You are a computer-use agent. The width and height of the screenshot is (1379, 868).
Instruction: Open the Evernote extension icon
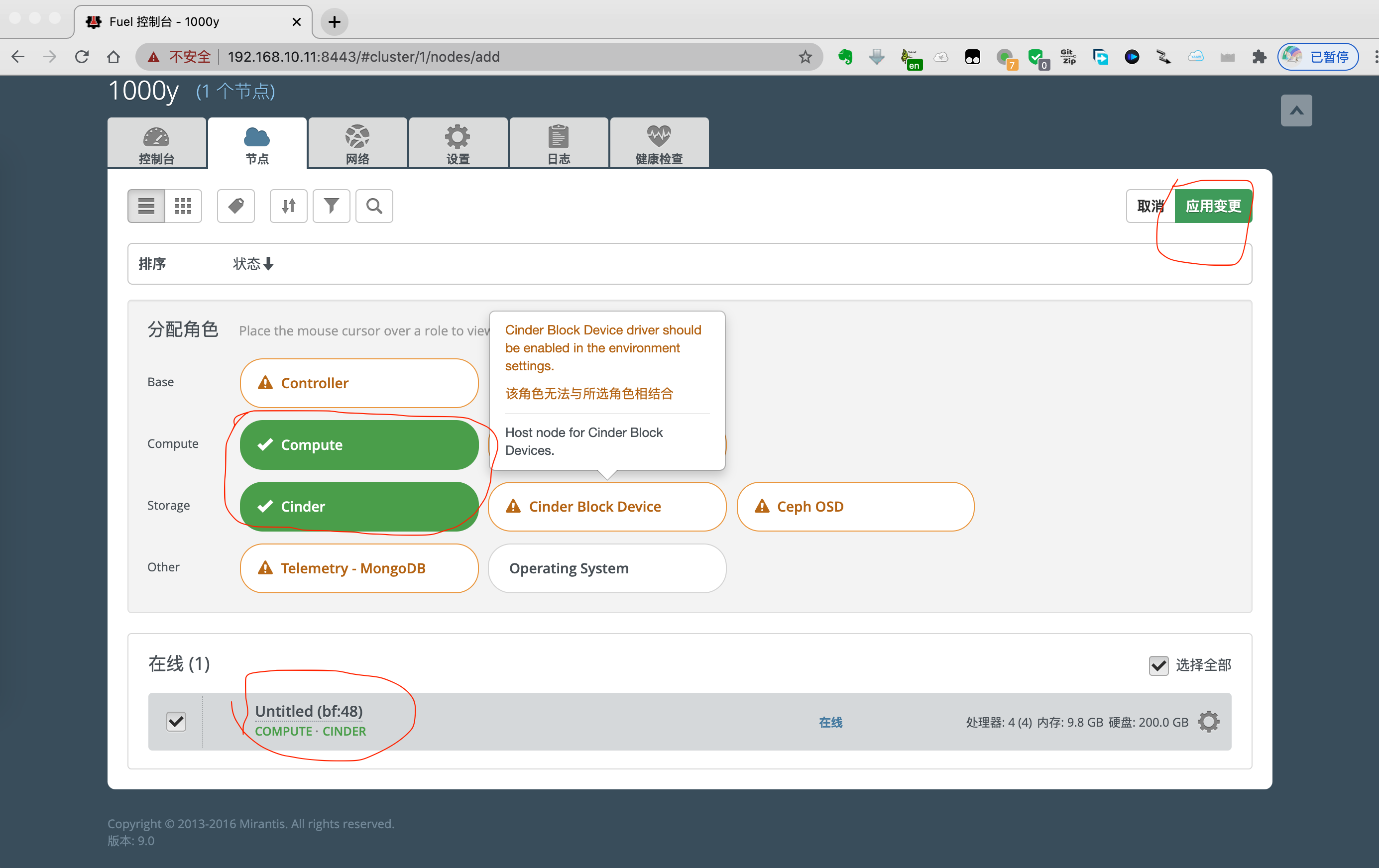(845, 57)
